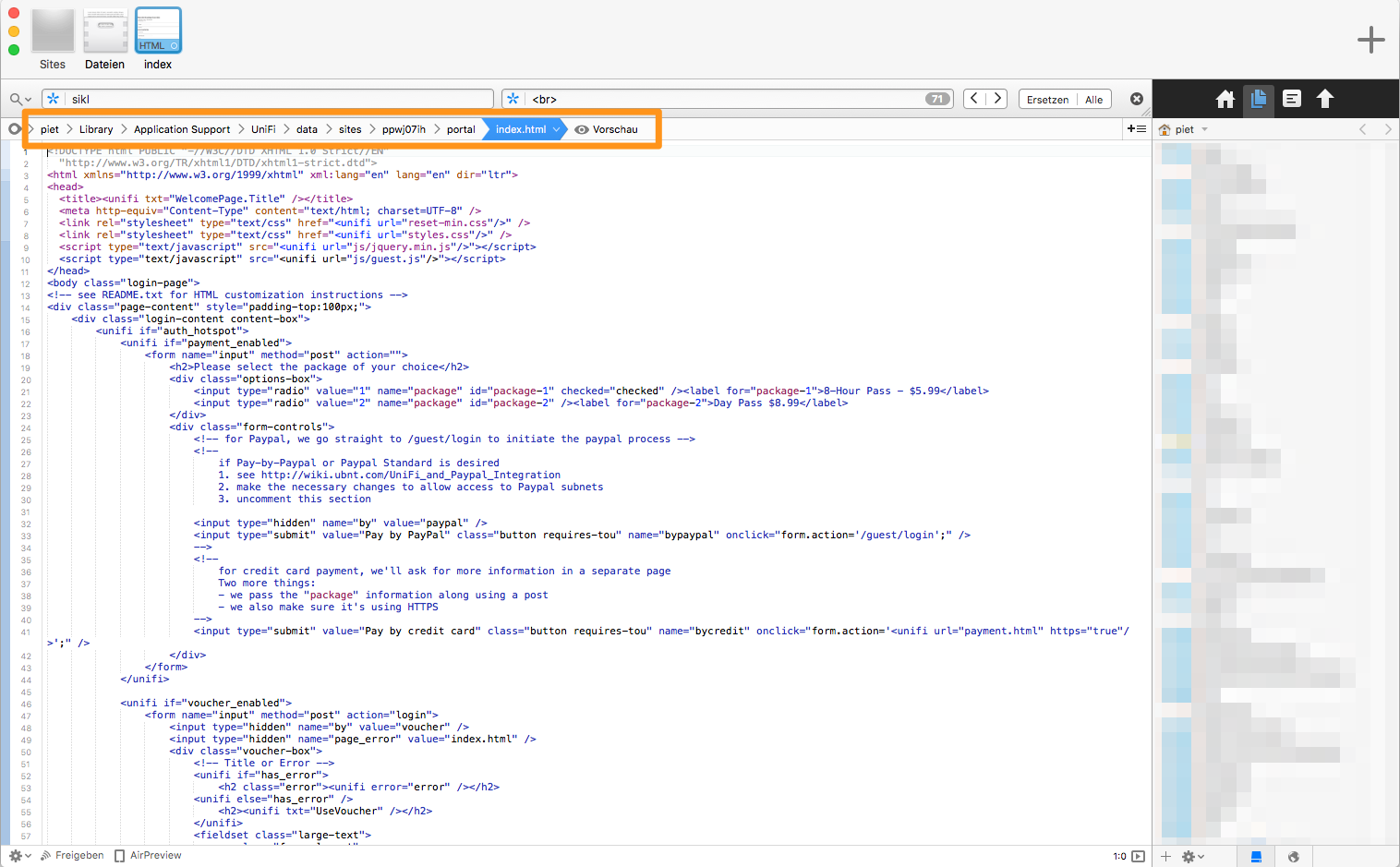Image resolution: width=1400 pixels, height=867 pixels.
Task: Select data path segment
Action: point(308,129)
